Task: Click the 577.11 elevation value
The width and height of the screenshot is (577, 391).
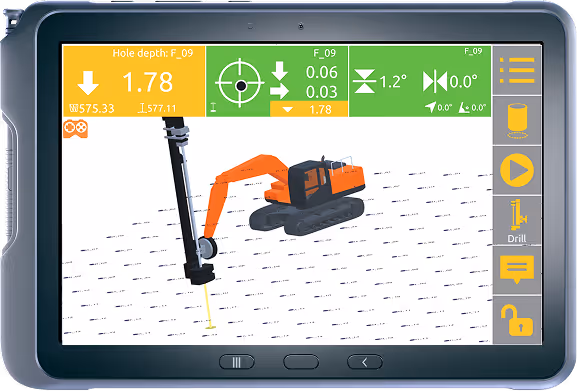Action: click(x=157, y=109)
